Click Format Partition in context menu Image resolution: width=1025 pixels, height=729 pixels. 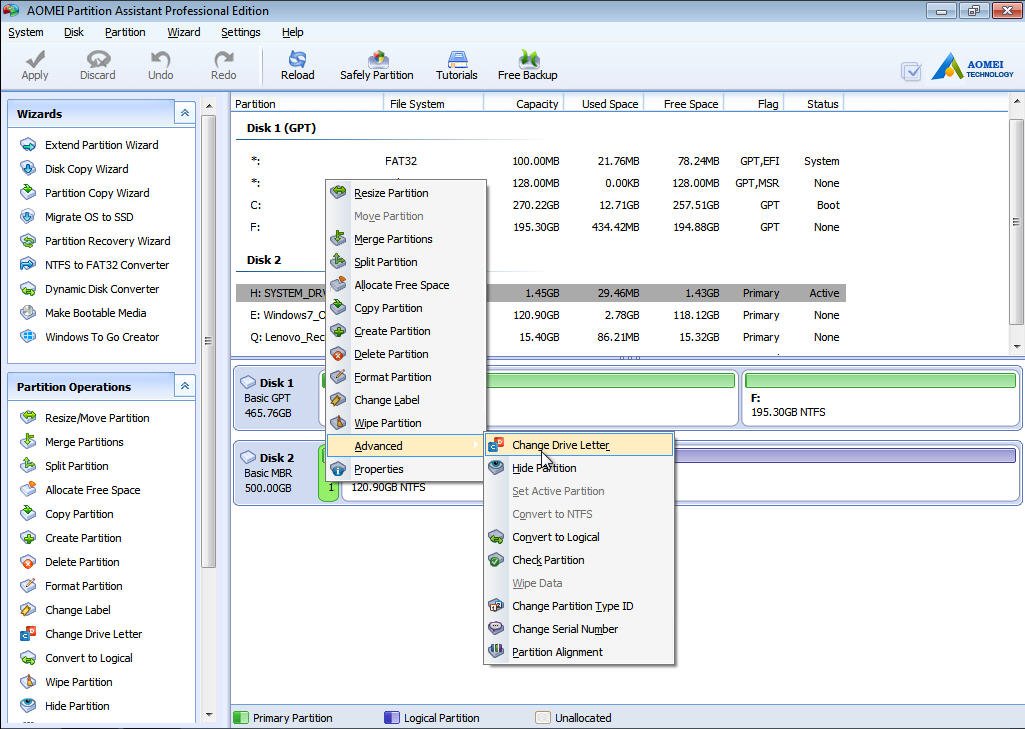pyautogui.click(x=392, y=377)
